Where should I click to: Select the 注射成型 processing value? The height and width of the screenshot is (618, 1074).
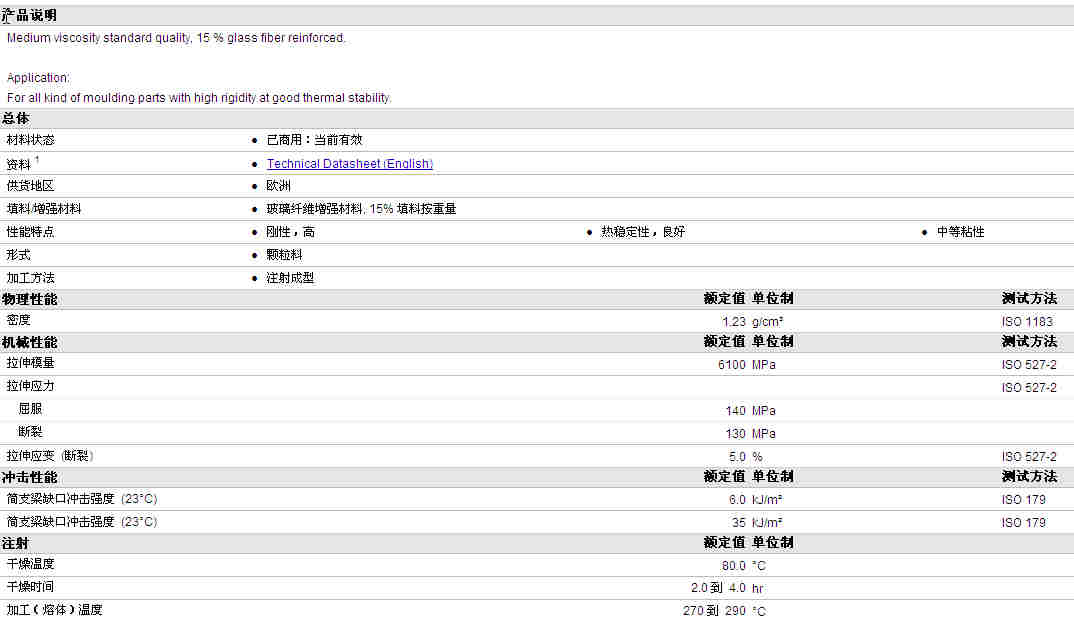tap(290, 278)
